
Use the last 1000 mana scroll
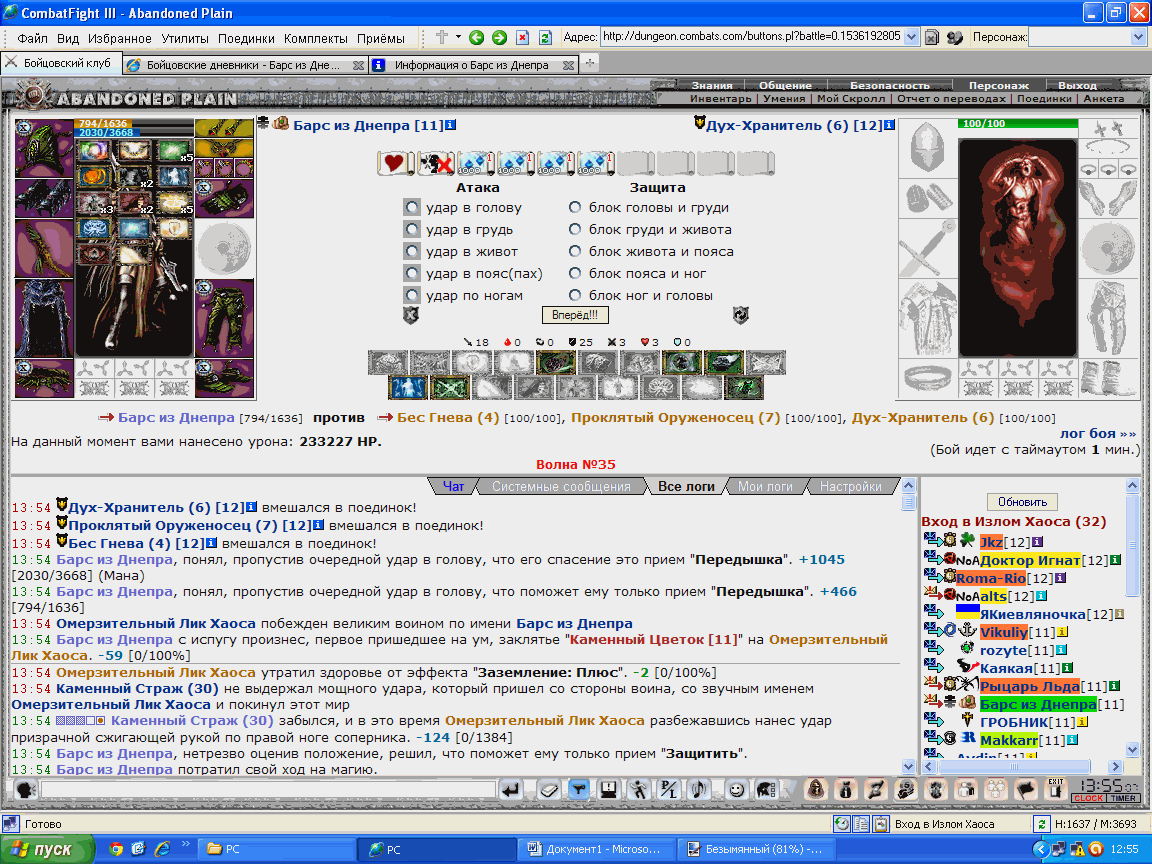[x=595, y=163]
